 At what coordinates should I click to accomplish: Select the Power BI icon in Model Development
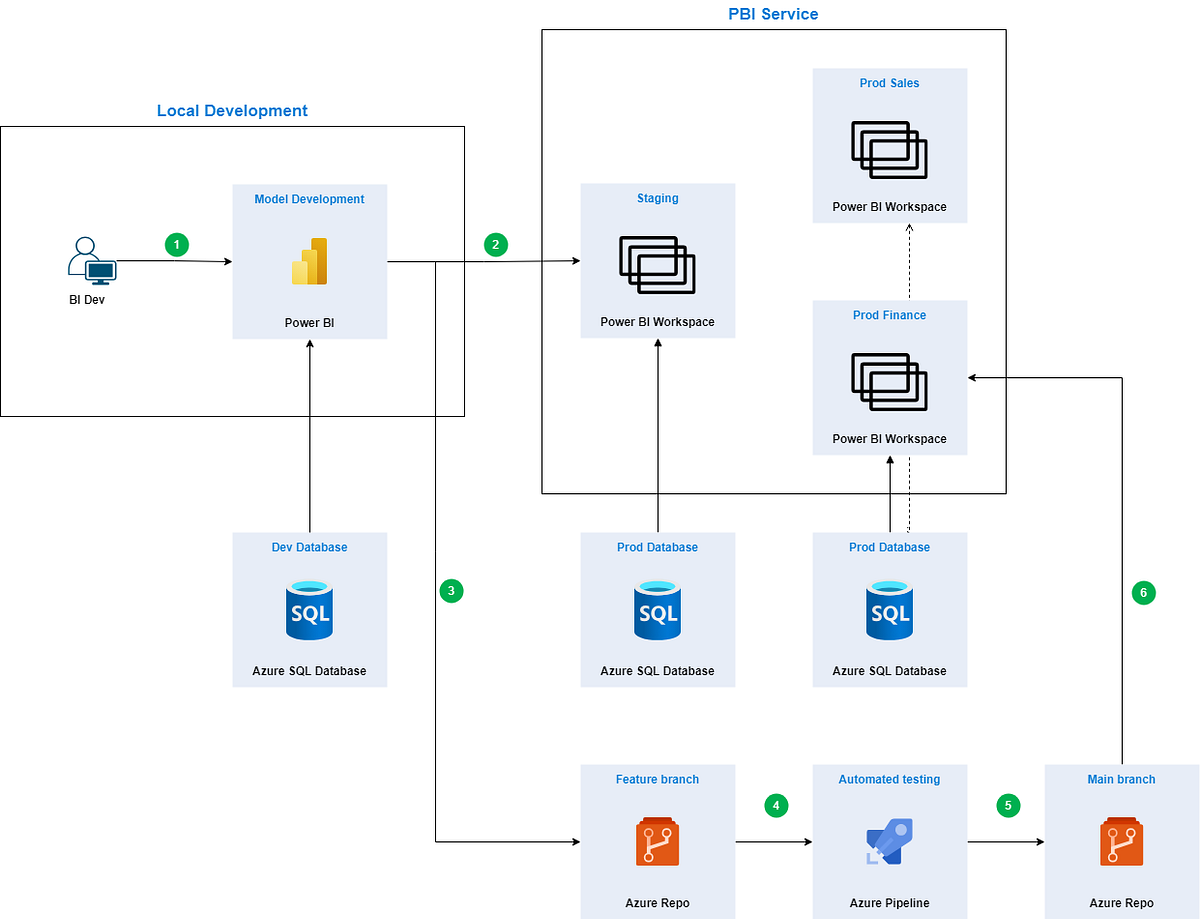[x=309, y=262]
